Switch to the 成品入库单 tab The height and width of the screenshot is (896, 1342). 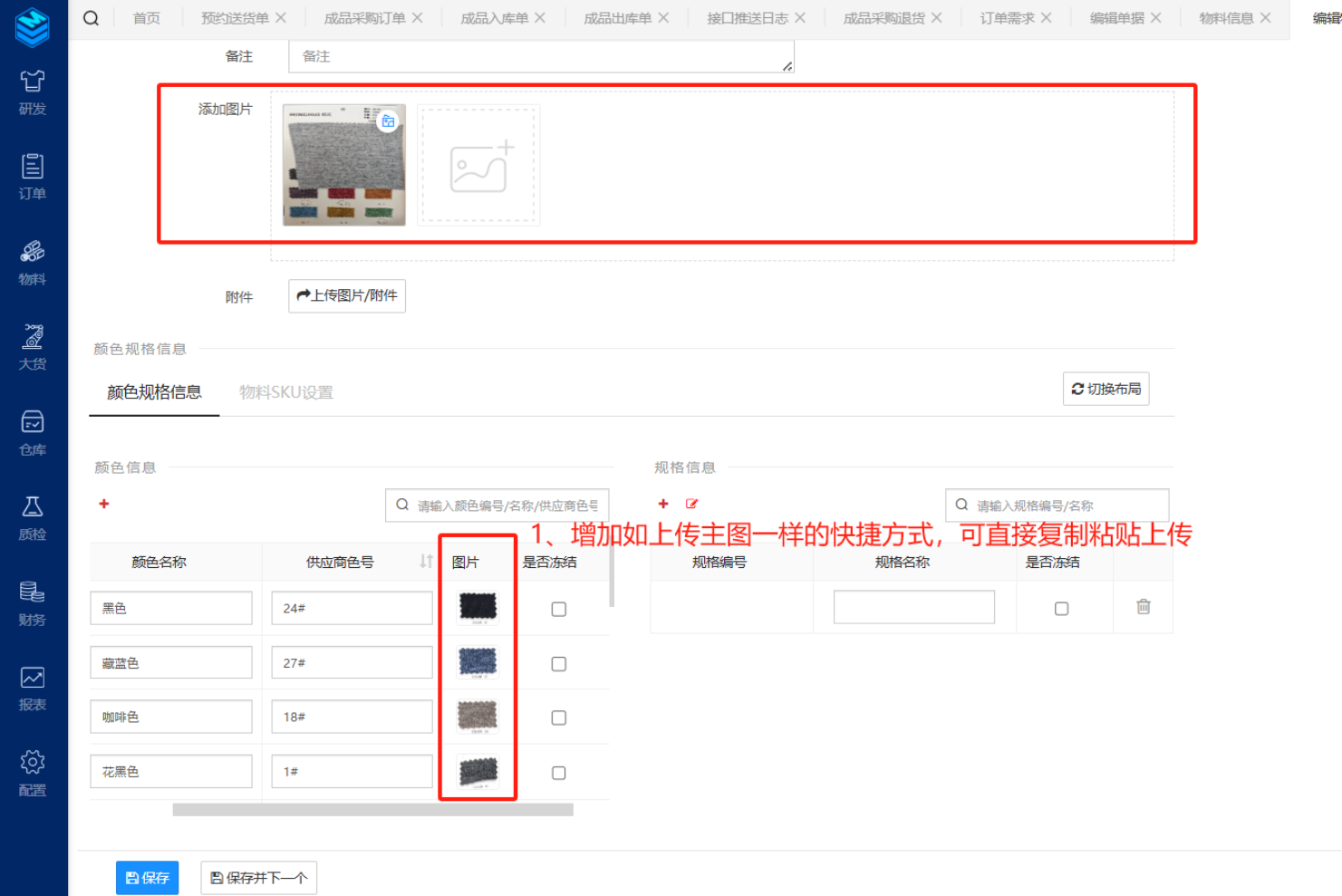click(494, 18)
